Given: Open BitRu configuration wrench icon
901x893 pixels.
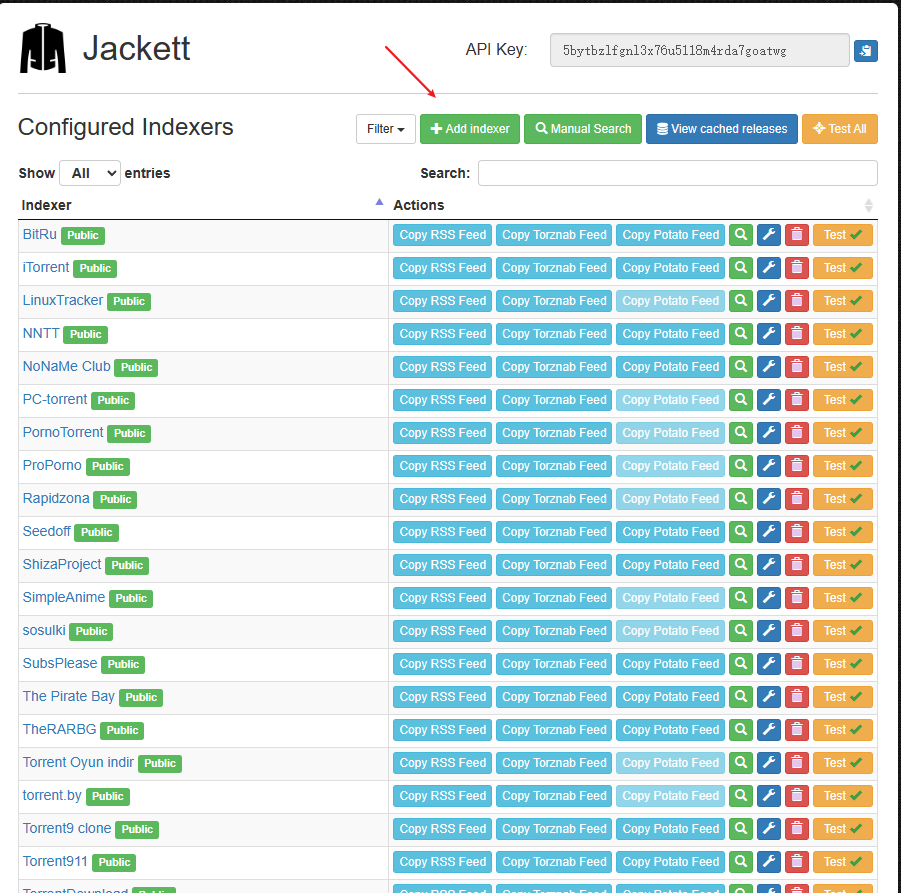Looking at the screenshot, I should point(769,235).
